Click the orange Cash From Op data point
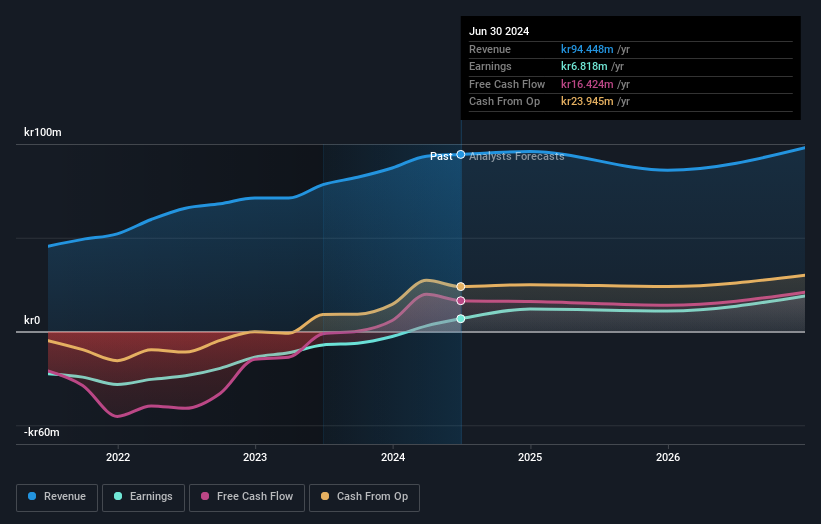Screen dimensions: 821x524 (x=461, y=286)
